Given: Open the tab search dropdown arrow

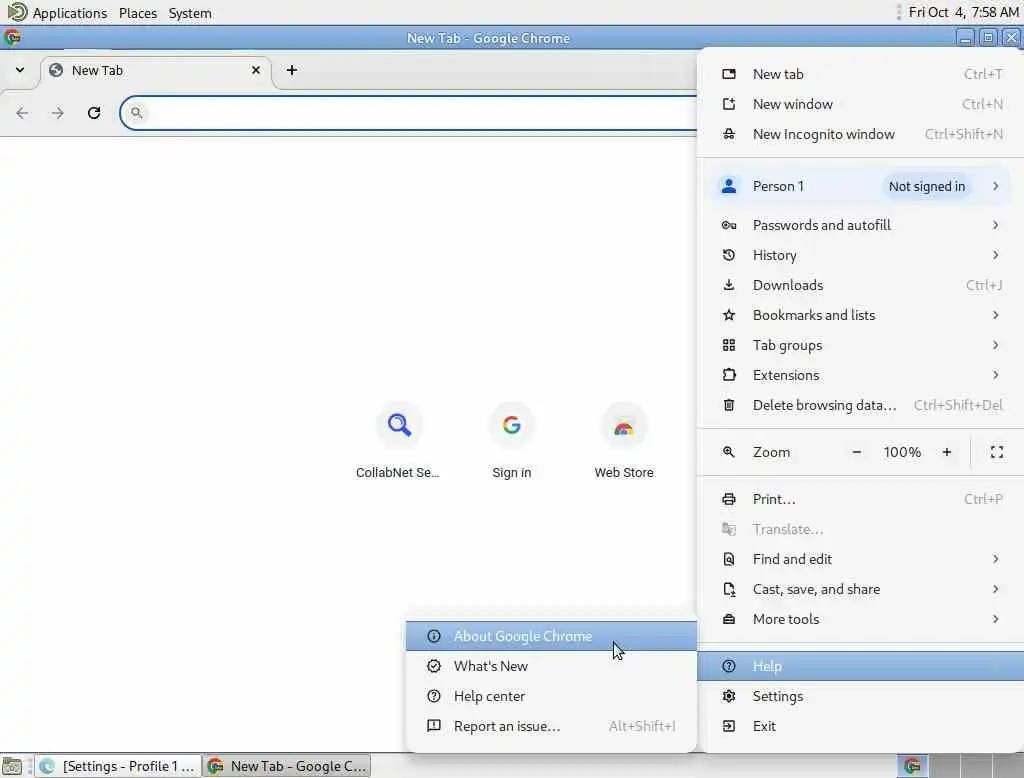Looking at the screenshot, I should pos(20,70).
